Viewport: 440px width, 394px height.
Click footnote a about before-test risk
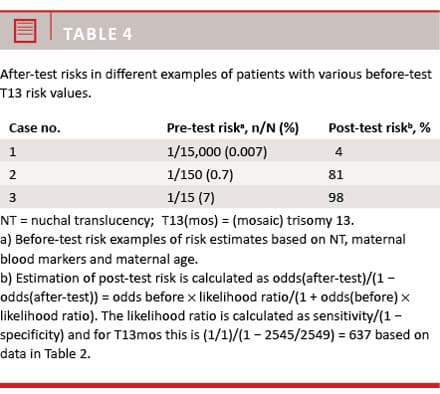coord(203,249)
